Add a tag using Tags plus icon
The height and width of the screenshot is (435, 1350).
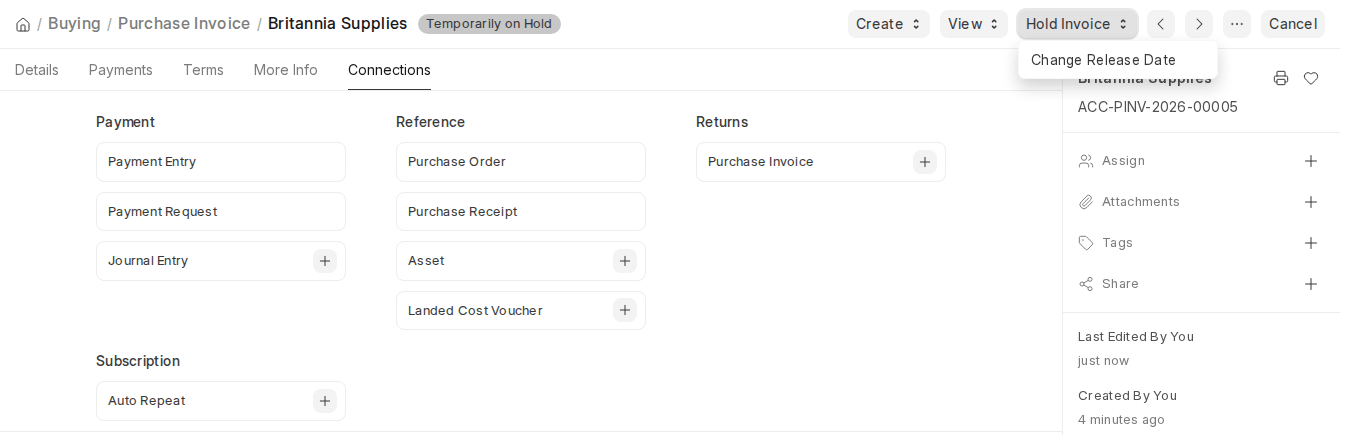[x=1311, y=243]
